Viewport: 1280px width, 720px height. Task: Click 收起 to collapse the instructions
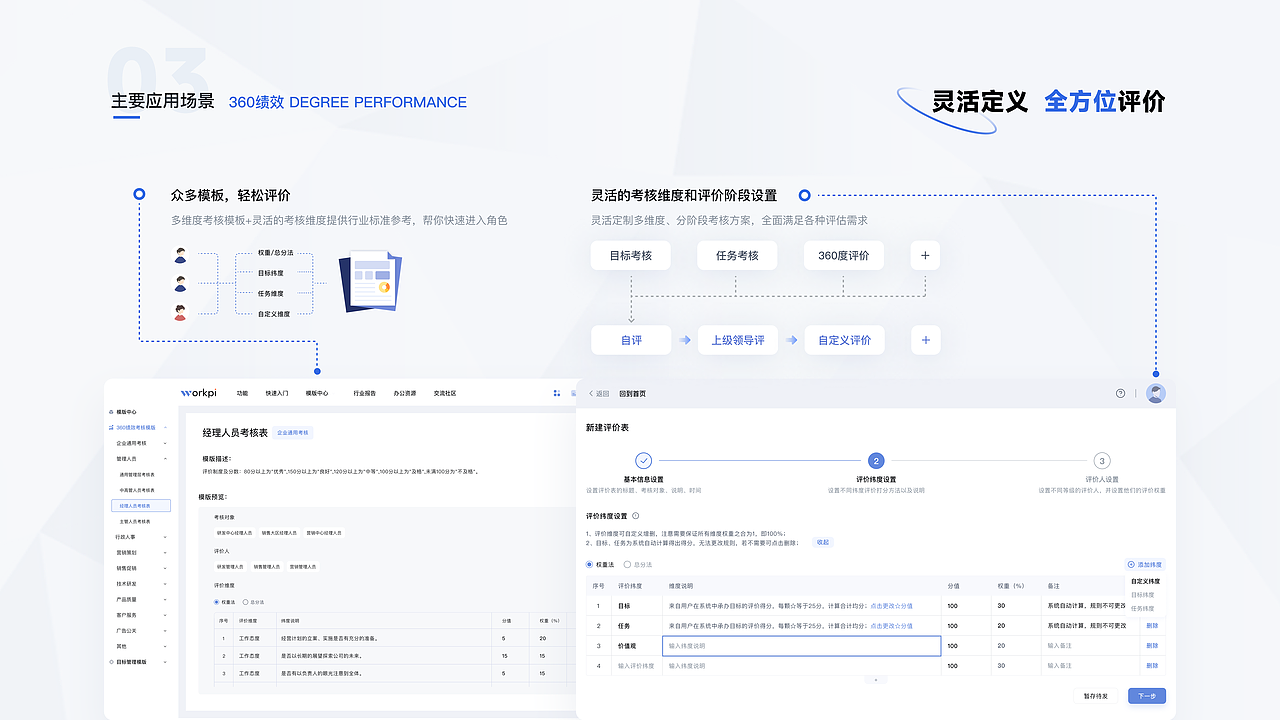point(822,542)
